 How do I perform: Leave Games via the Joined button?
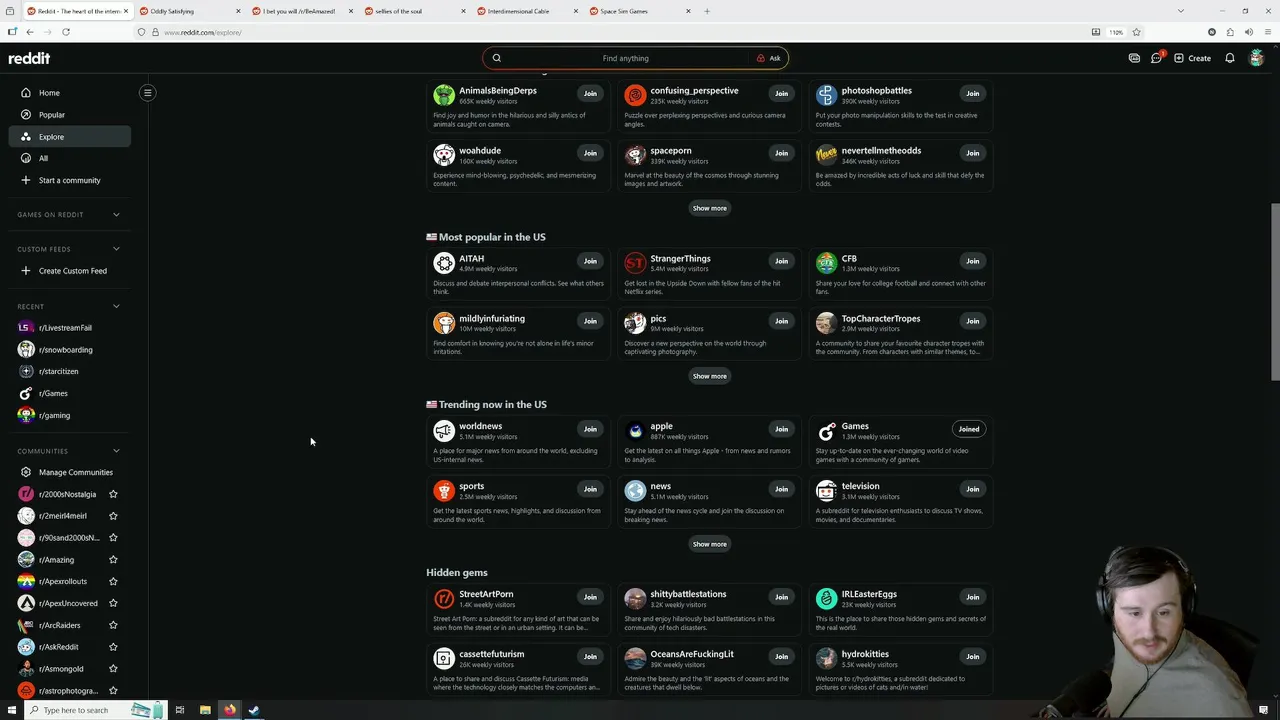[968, 429]
